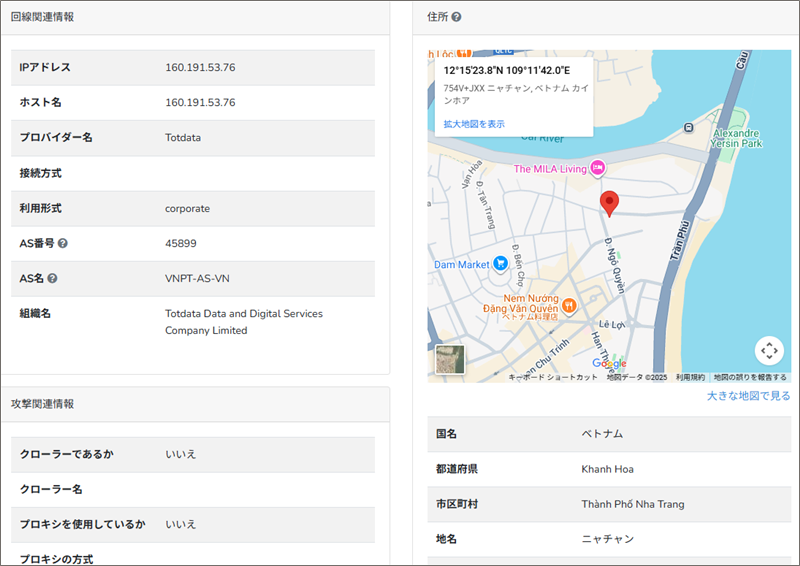Click Alexandre Yersin Park label on map

[x=738, y=139]
